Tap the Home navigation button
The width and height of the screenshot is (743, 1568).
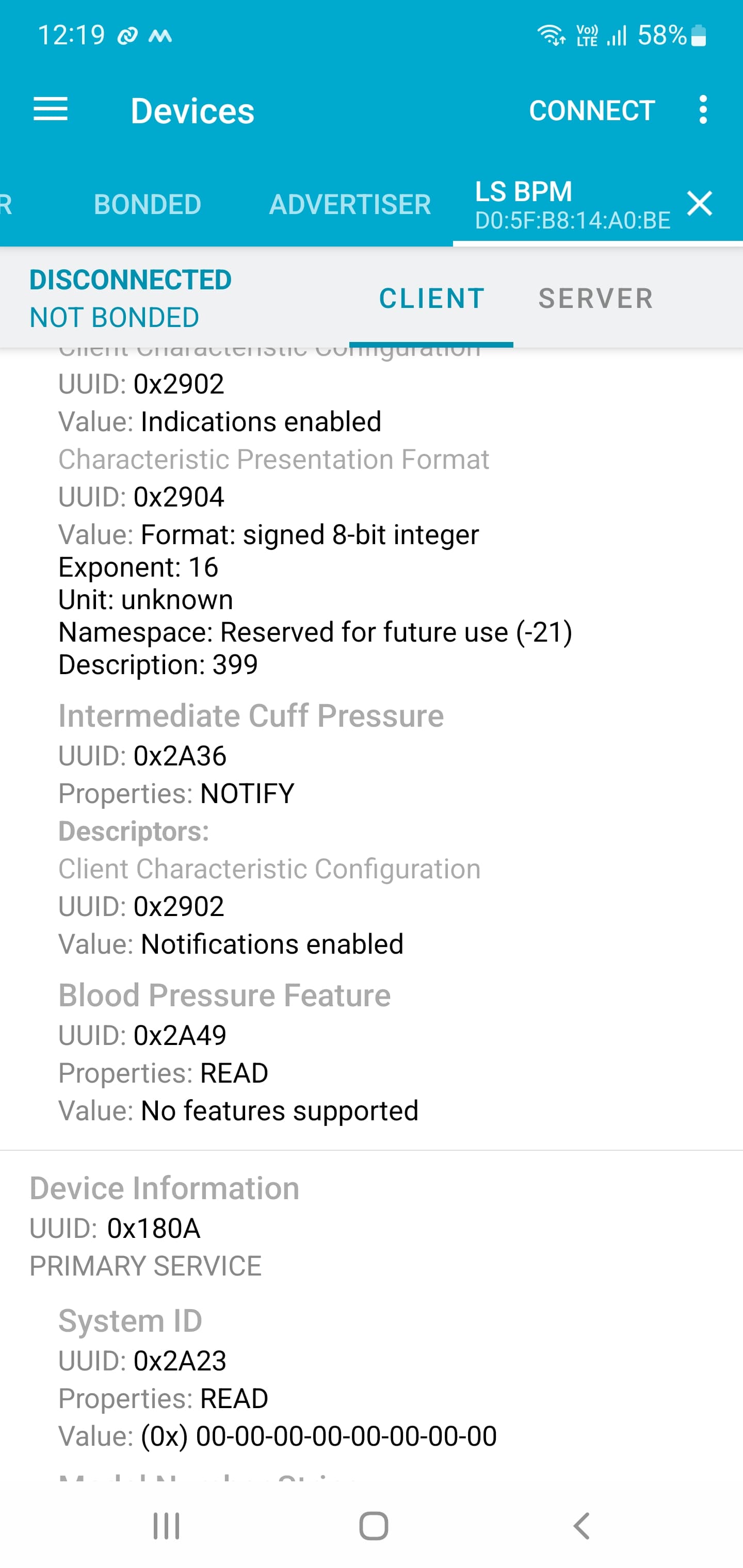pyautogui.click(x=372, y=1524)
